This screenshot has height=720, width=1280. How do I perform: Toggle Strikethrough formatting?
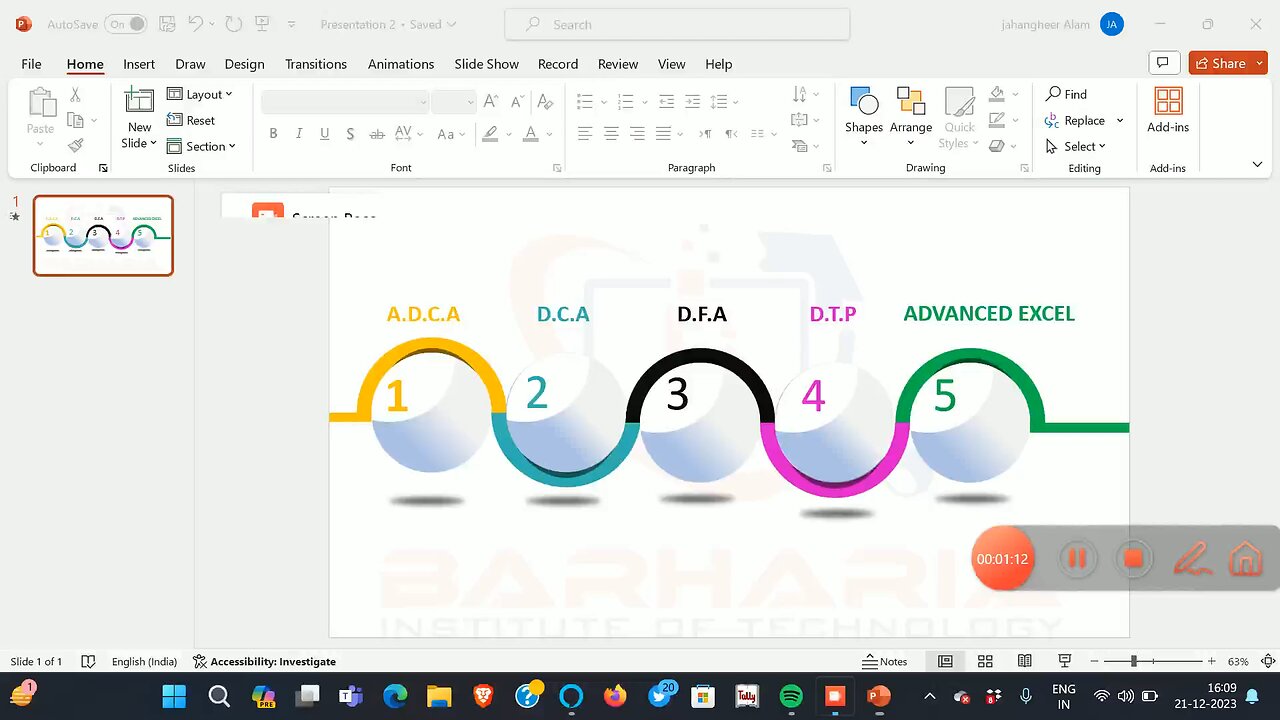pos(377,134)
